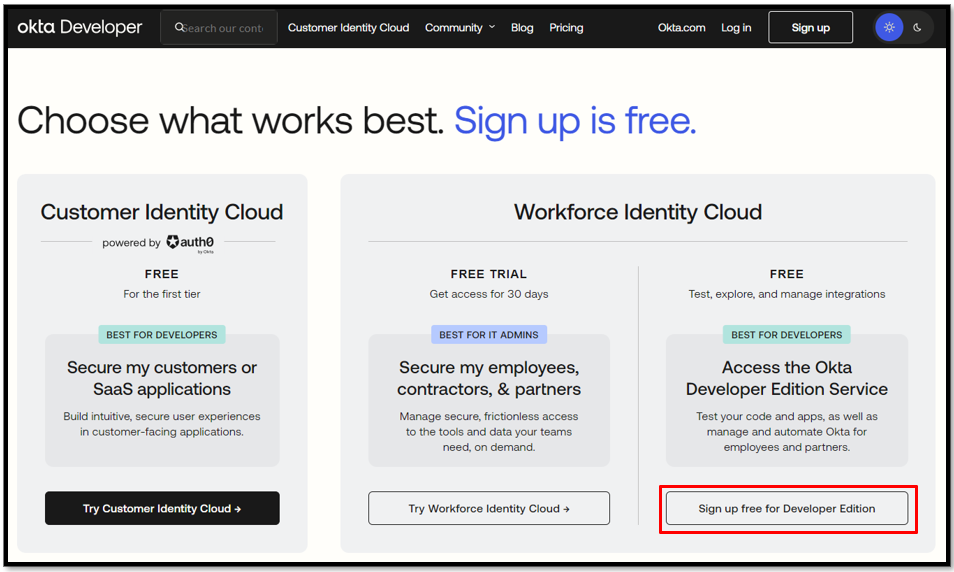The image size is (954, 572).
Task: Click the 'FREE TRIAL' label
Action: pyautogui.click(x=489, y=274)
